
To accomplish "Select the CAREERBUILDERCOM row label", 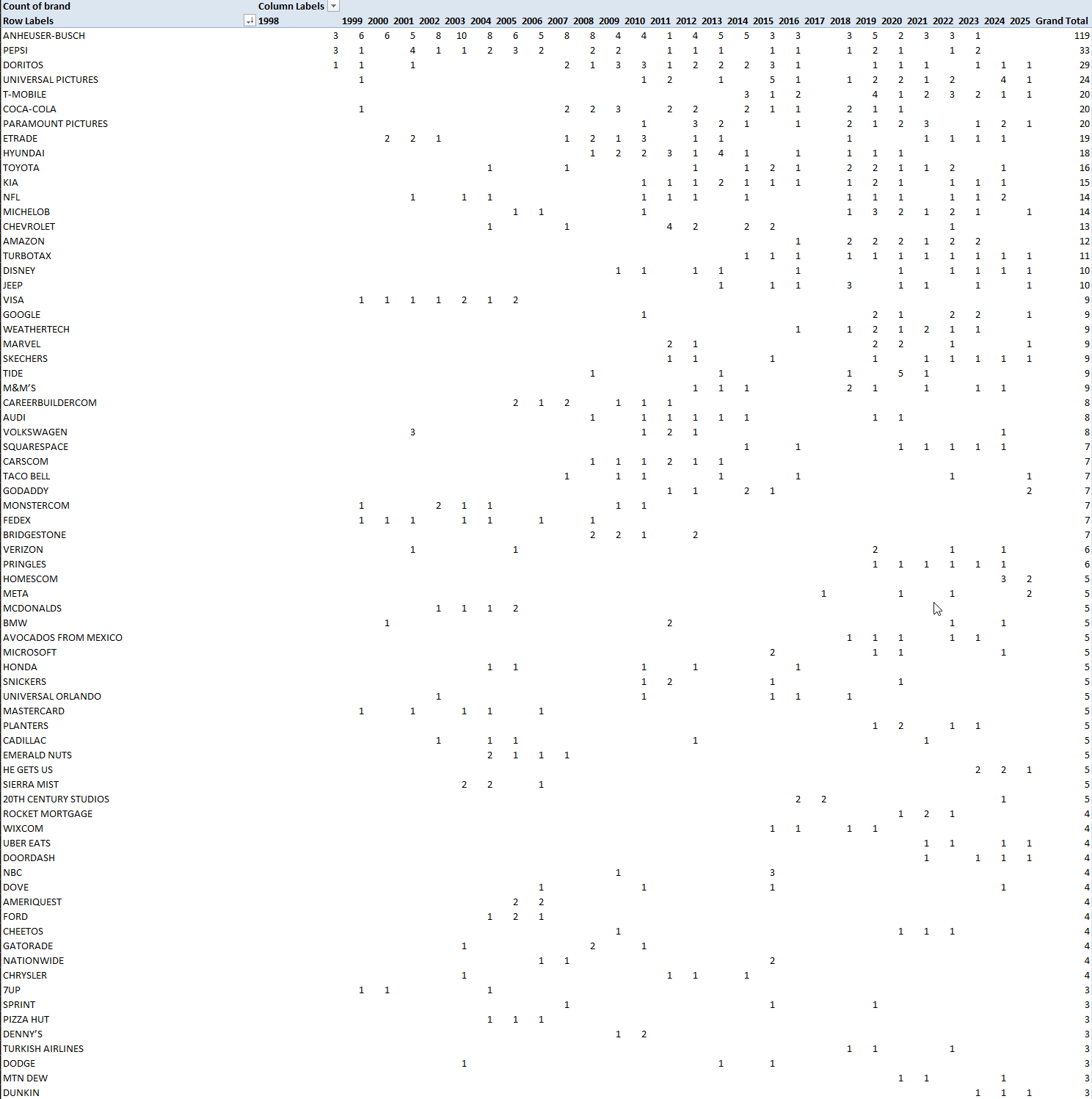I will point(50,402).
